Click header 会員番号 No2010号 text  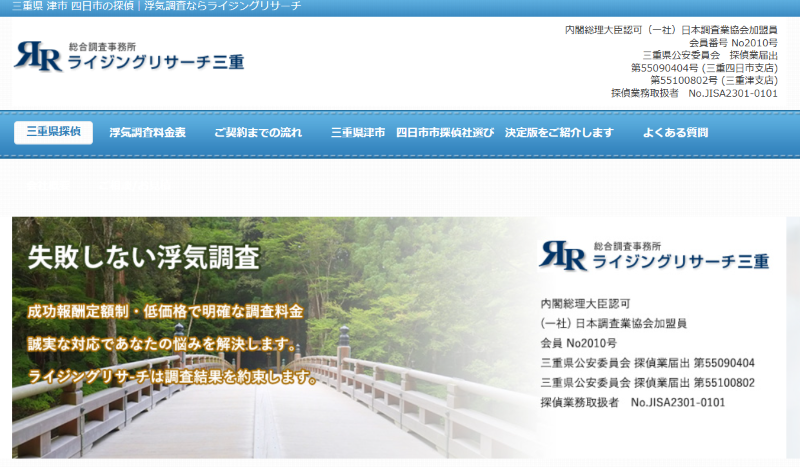(733, 43)
